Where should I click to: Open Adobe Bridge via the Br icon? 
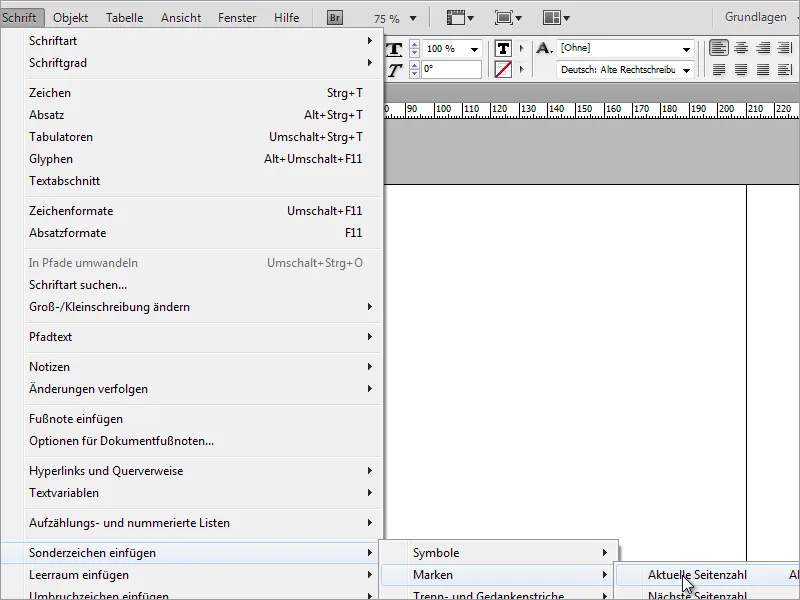[335, 18]
